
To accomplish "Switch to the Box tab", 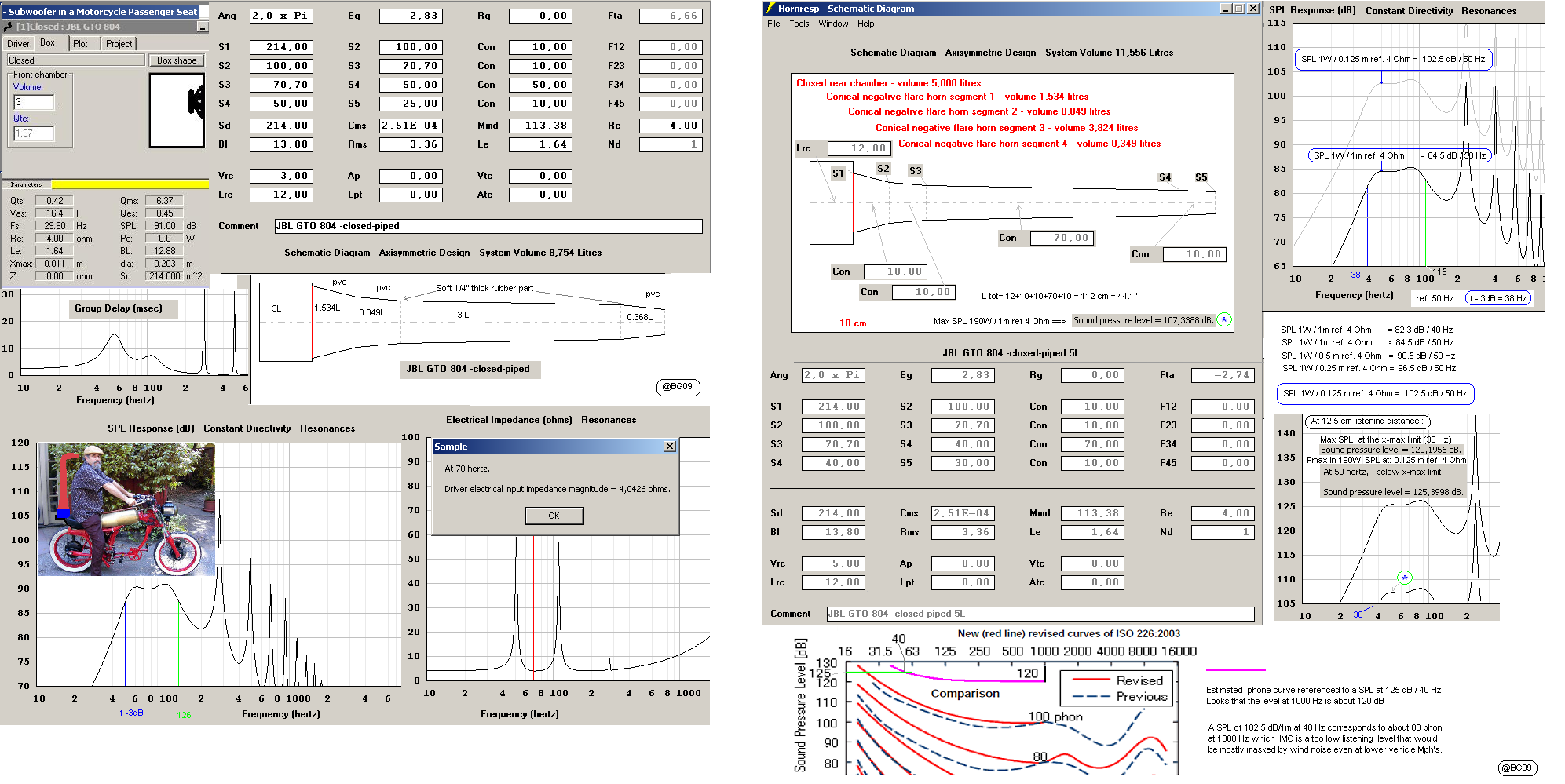I will (x=48, y=43).
